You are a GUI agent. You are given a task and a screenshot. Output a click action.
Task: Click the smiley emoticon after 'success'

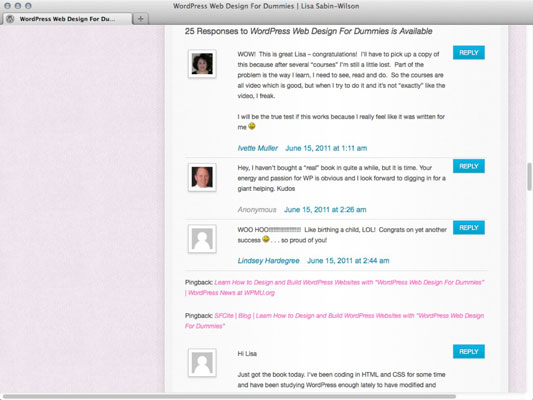pyautogui.click(x=266, y=239)
